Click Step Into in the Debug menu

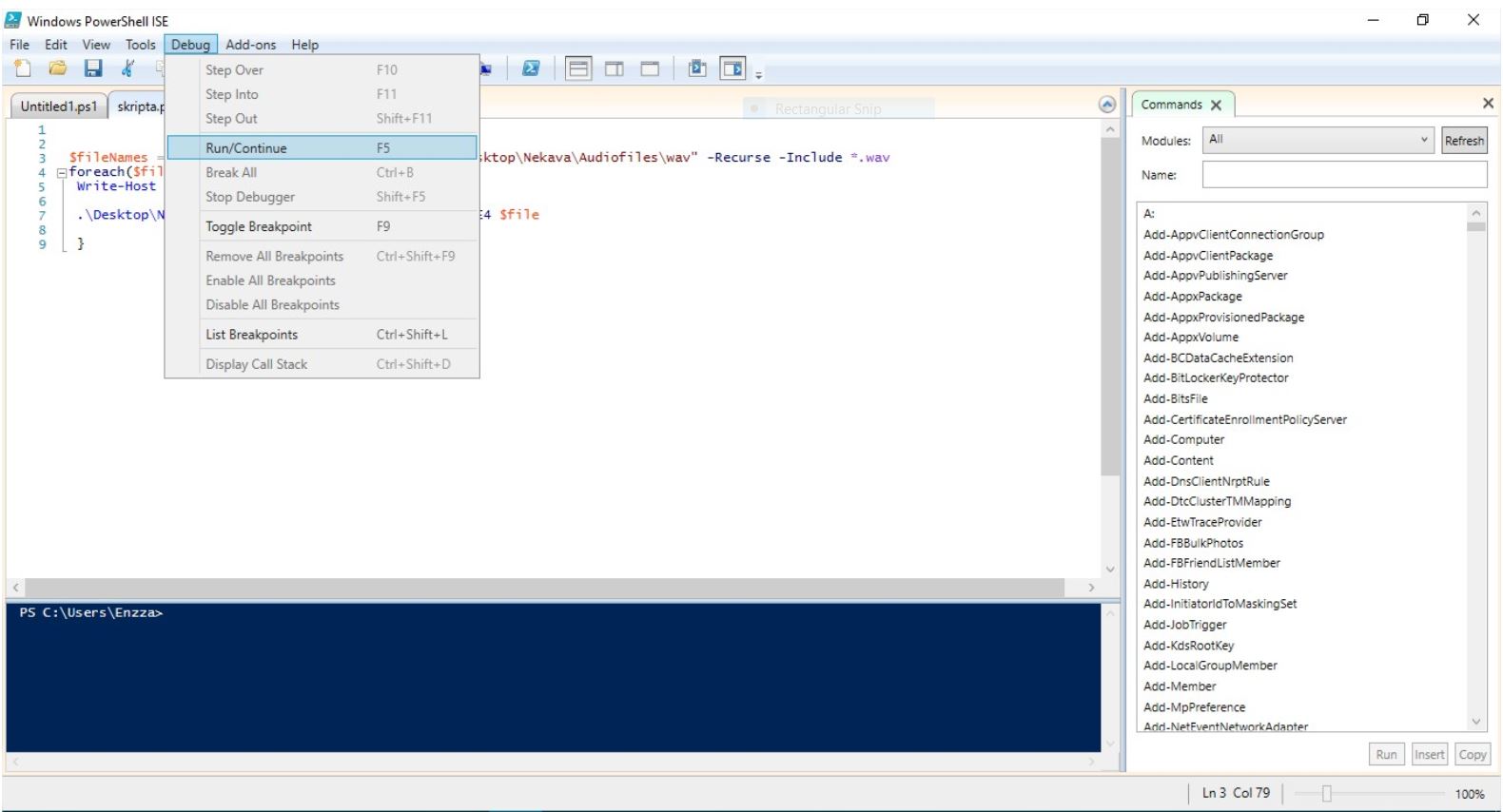322,94
